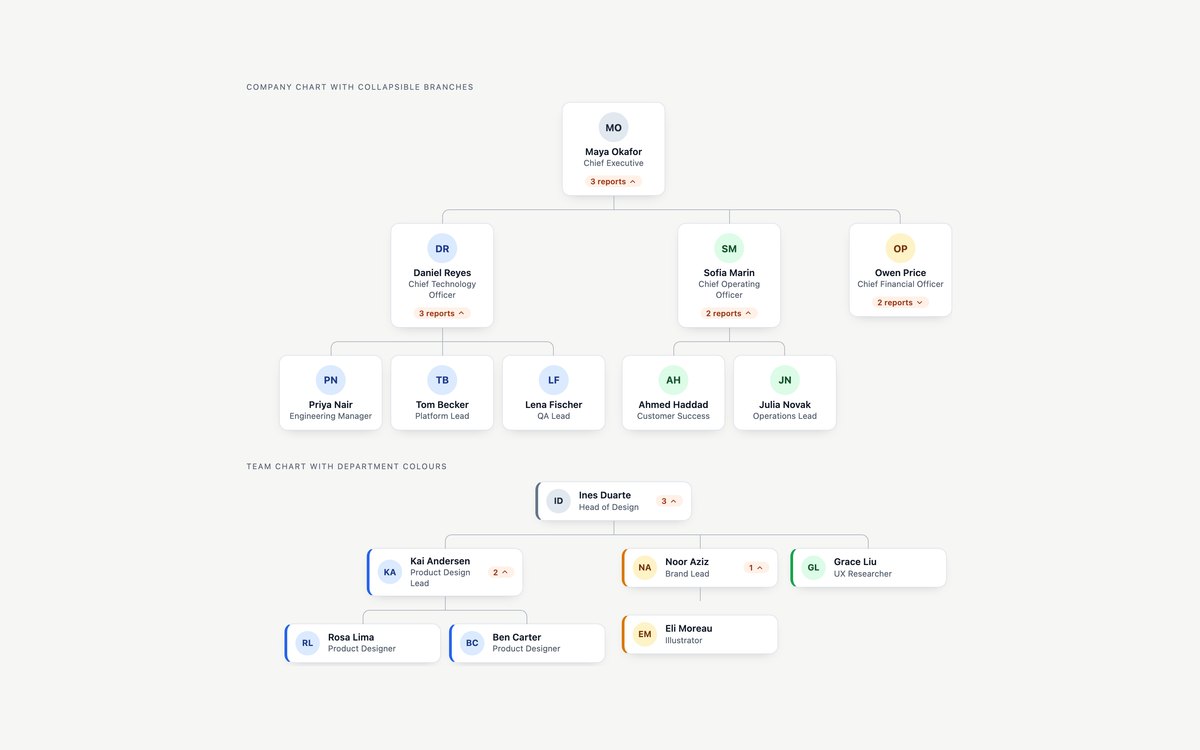Click the Team Chart With Department Colours heading
The width and height of the screenshot is (1200, 750).
347,467
